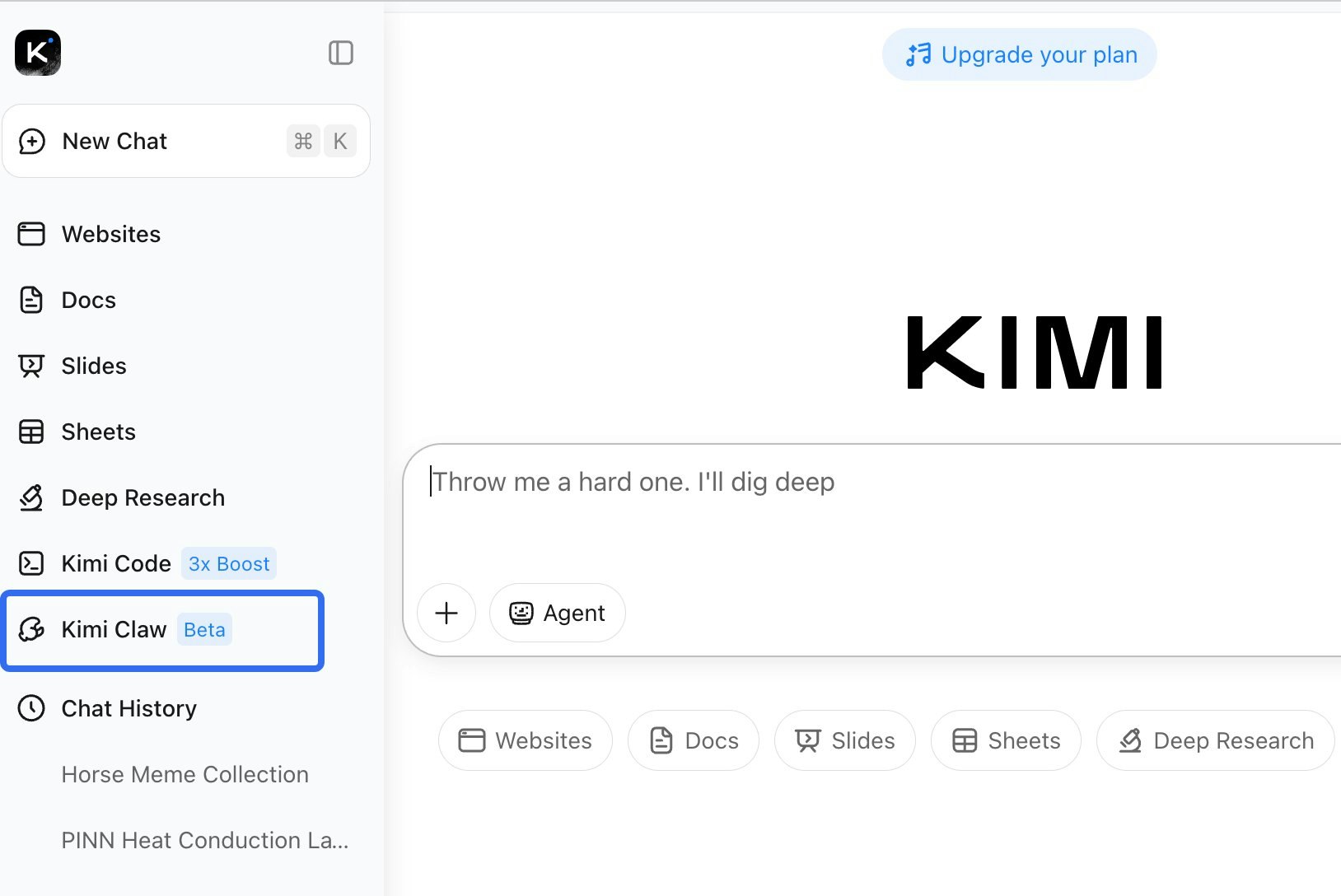
Task: Open Deep Research via its microscope icon
Action: point(32,497)
